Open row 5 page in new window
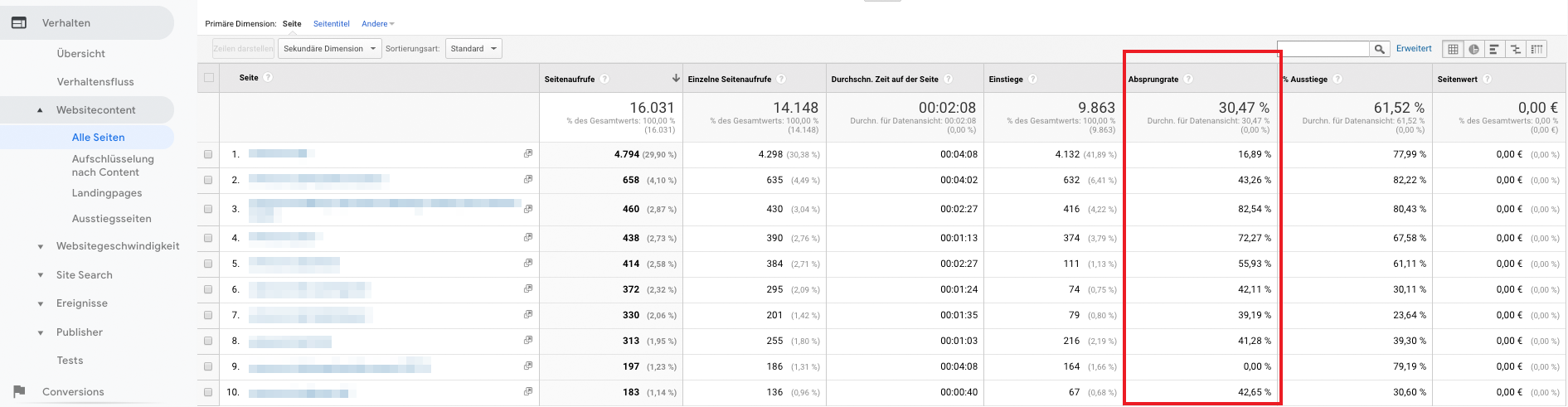The height and width of the screenshot is (407, 1568). pos(528,263)
